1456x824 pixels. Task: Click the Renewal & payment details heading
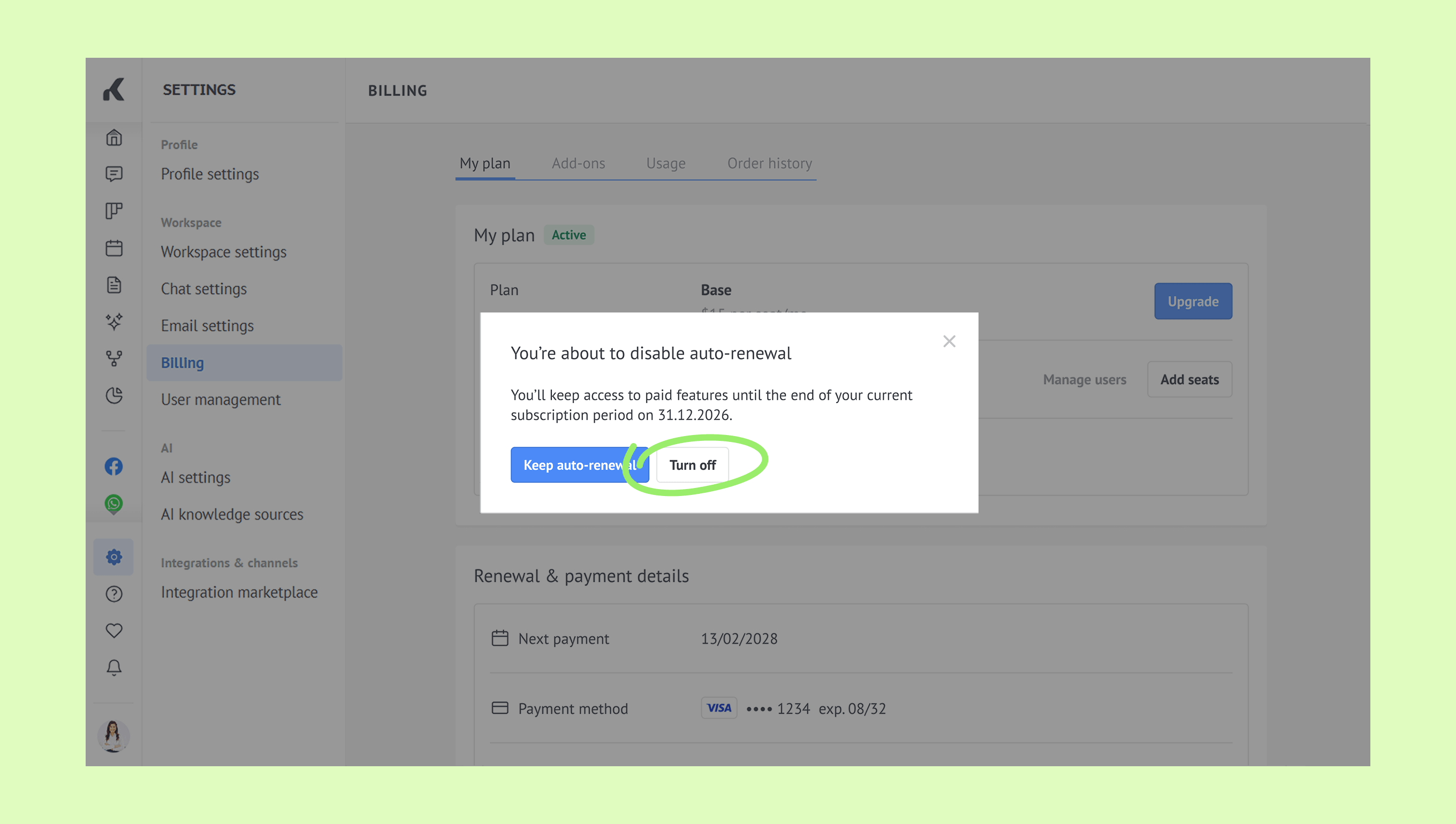click(x=581, y=576)
